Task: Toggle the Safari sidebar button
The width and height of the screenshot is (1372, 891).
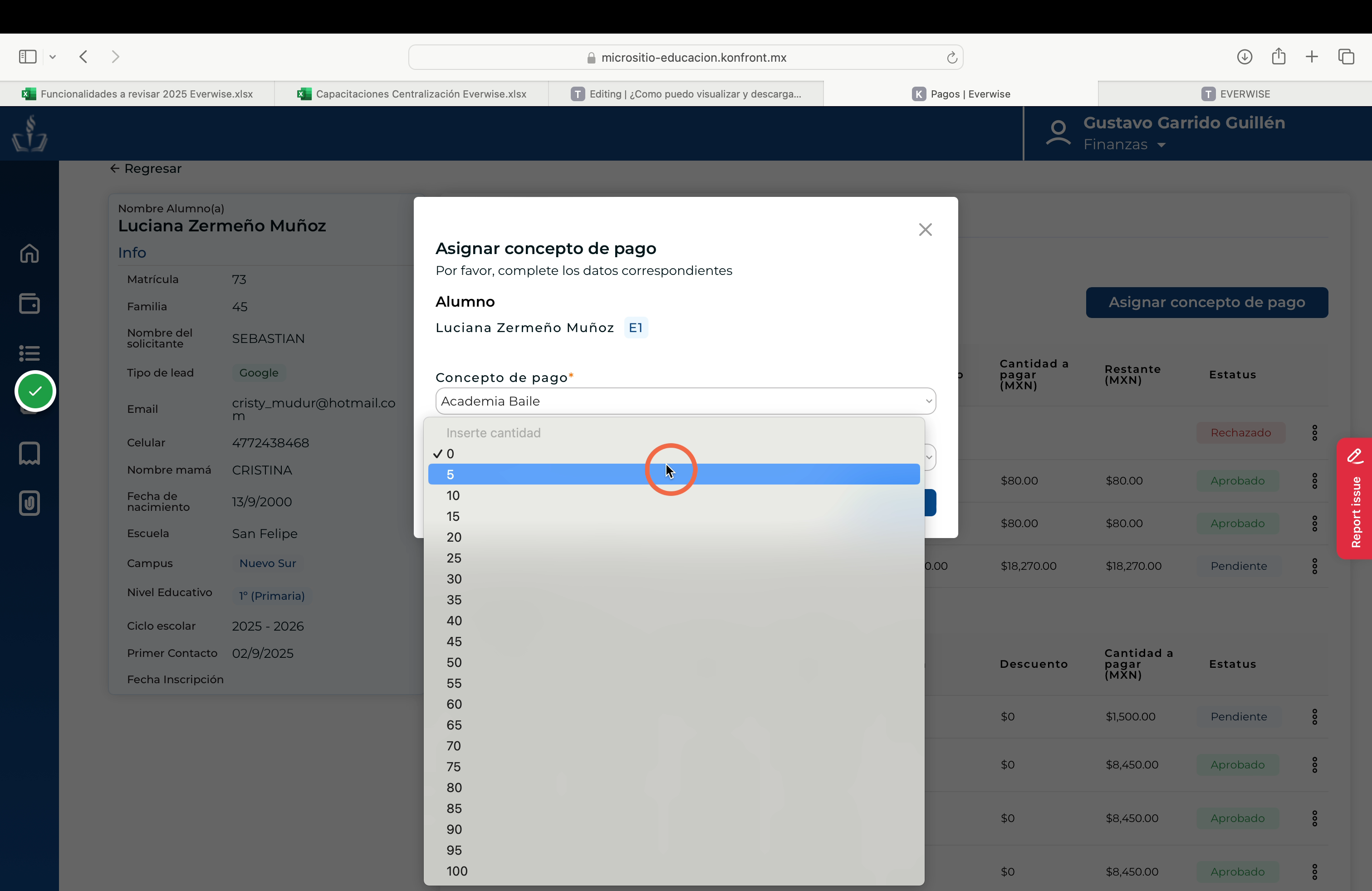Action: (28, 56)
